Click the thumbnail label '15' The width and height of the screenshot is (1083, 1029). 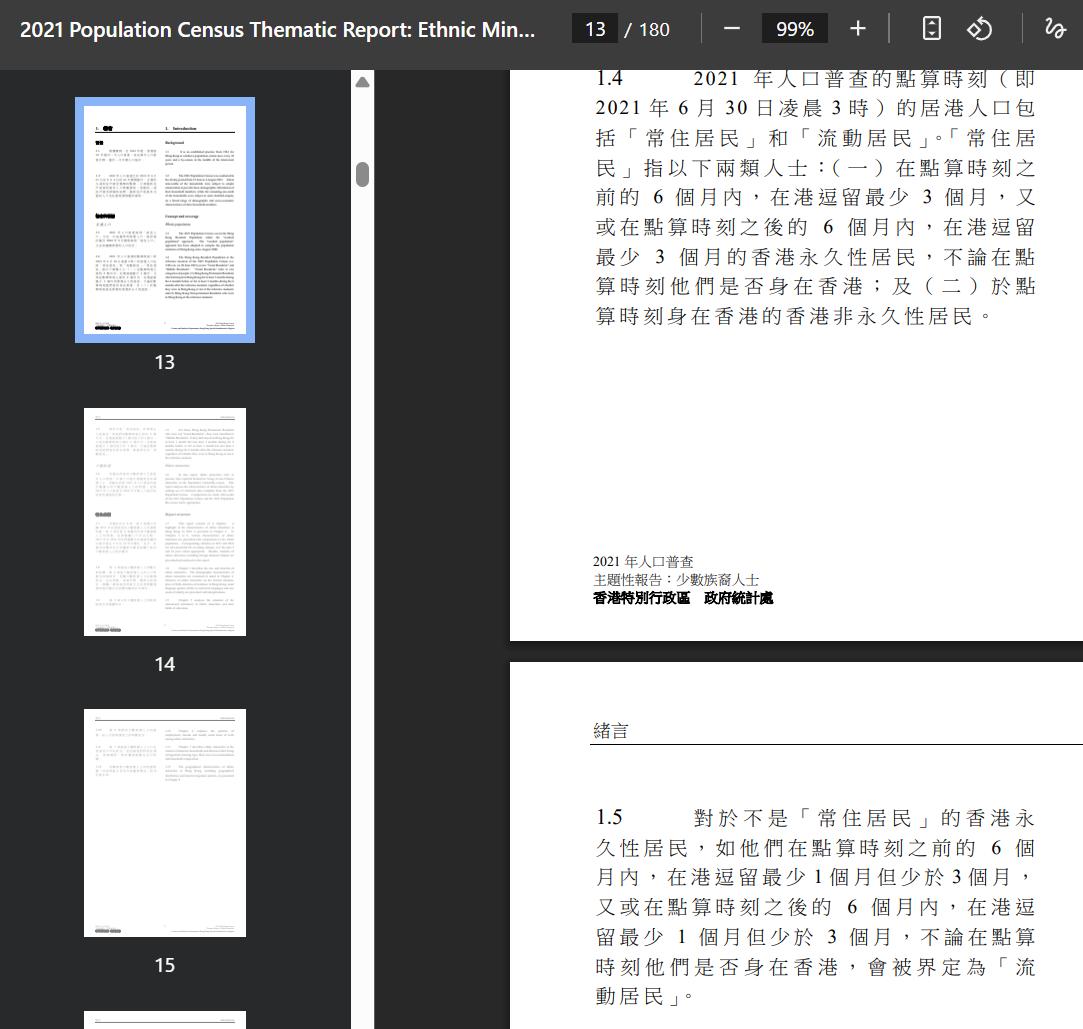tap(165, 965)
